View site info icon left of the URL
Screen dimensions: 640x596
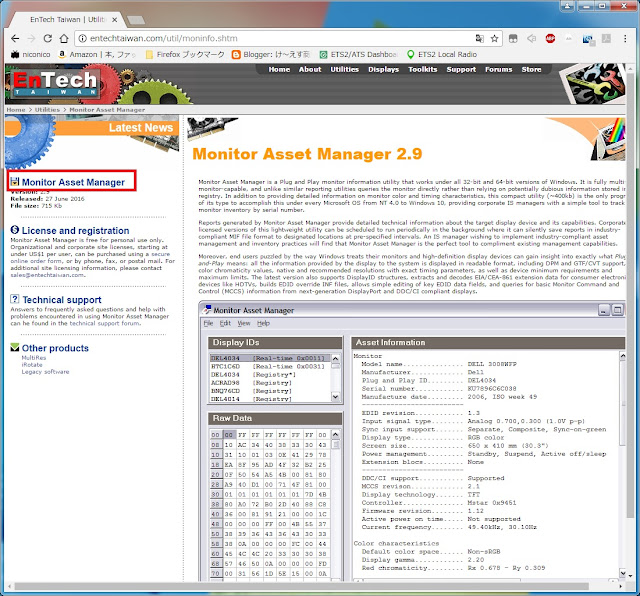click(82, 38)
